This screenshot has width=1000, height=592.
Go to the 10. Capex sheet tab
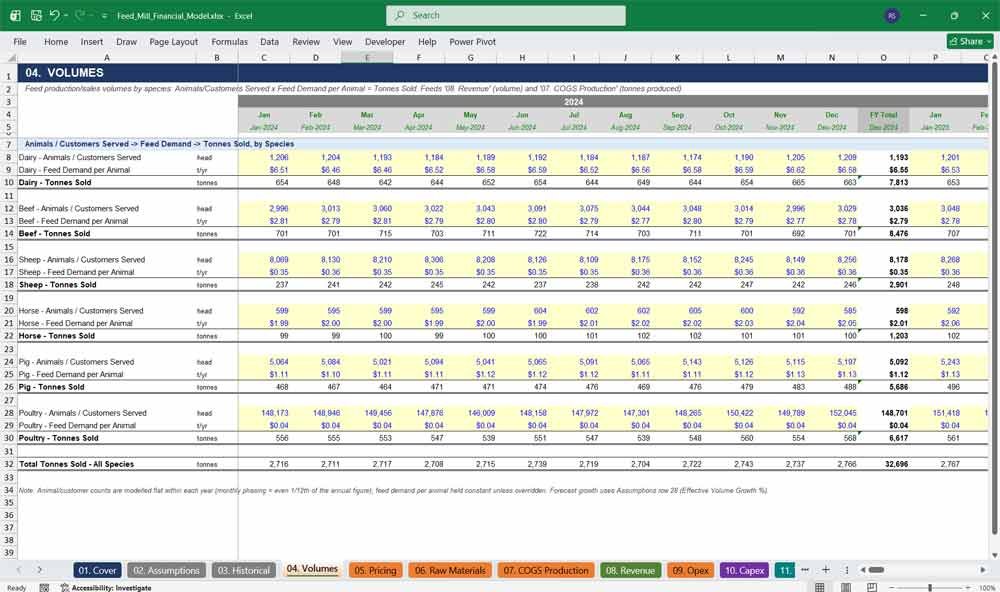pos(744,570)
